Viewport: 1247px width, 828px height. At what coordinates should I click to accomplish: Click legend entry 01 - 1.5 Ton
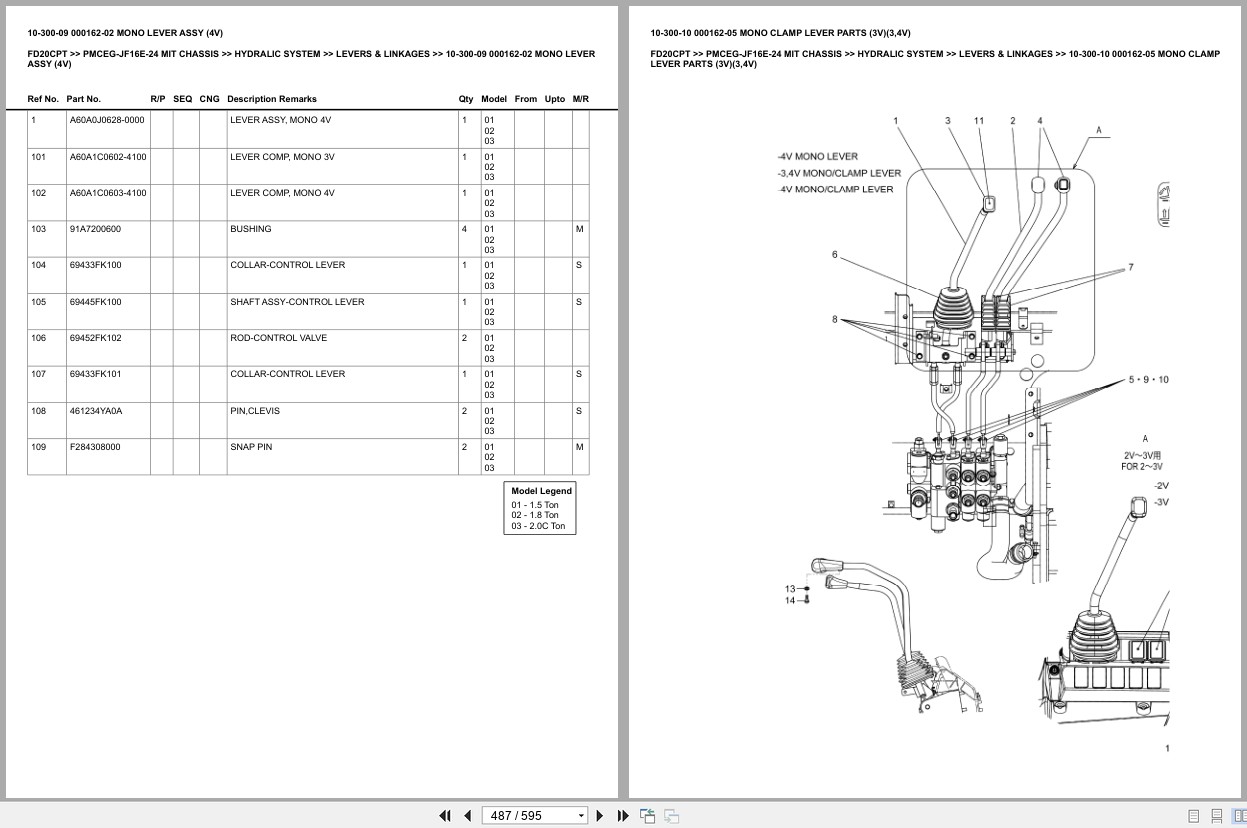pyautogui.click(x=535, y=505)
